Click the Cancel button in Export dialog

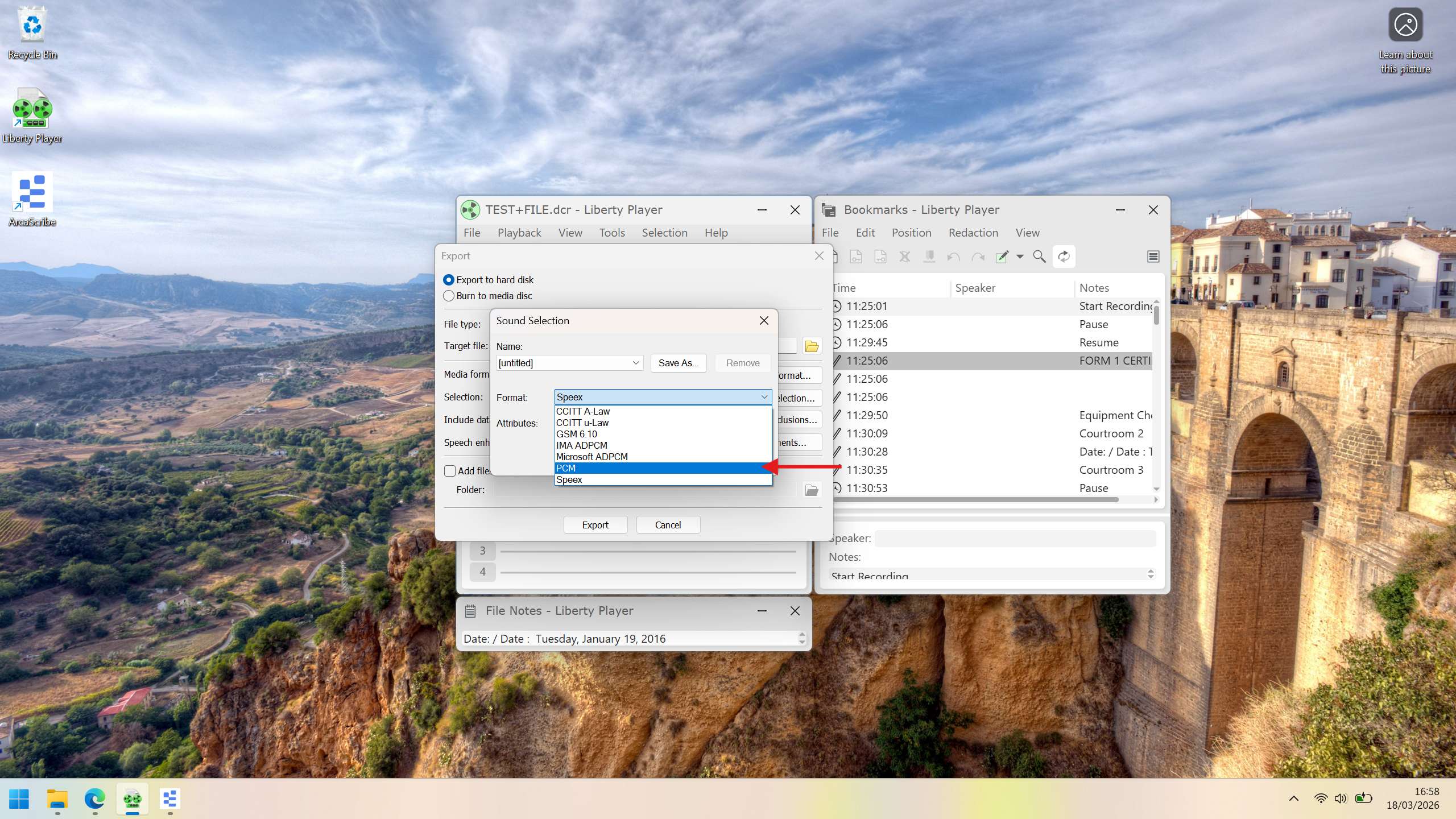[667, 524]
